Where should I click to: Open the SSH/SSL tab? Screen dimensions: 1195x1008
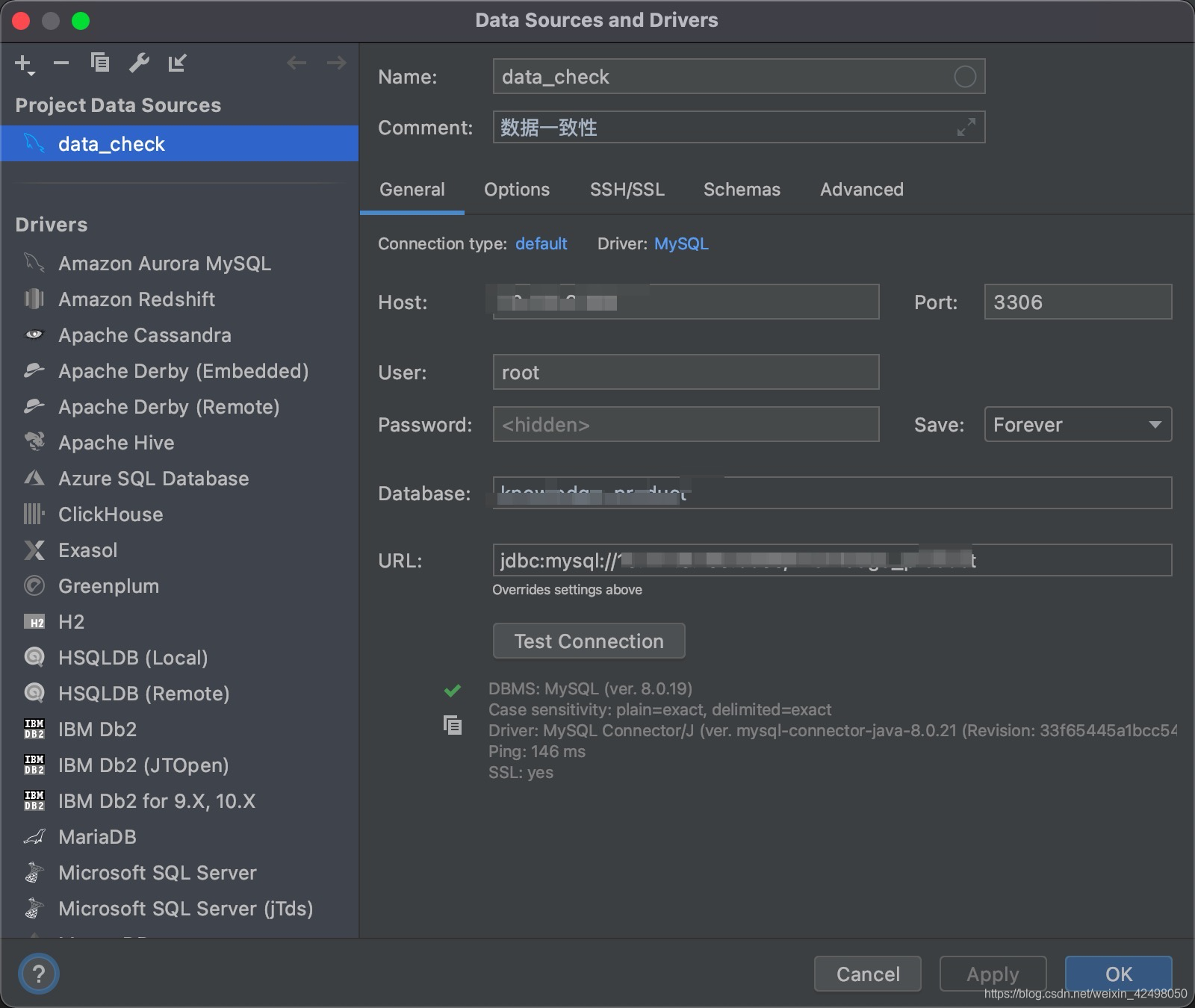(627, 190)
